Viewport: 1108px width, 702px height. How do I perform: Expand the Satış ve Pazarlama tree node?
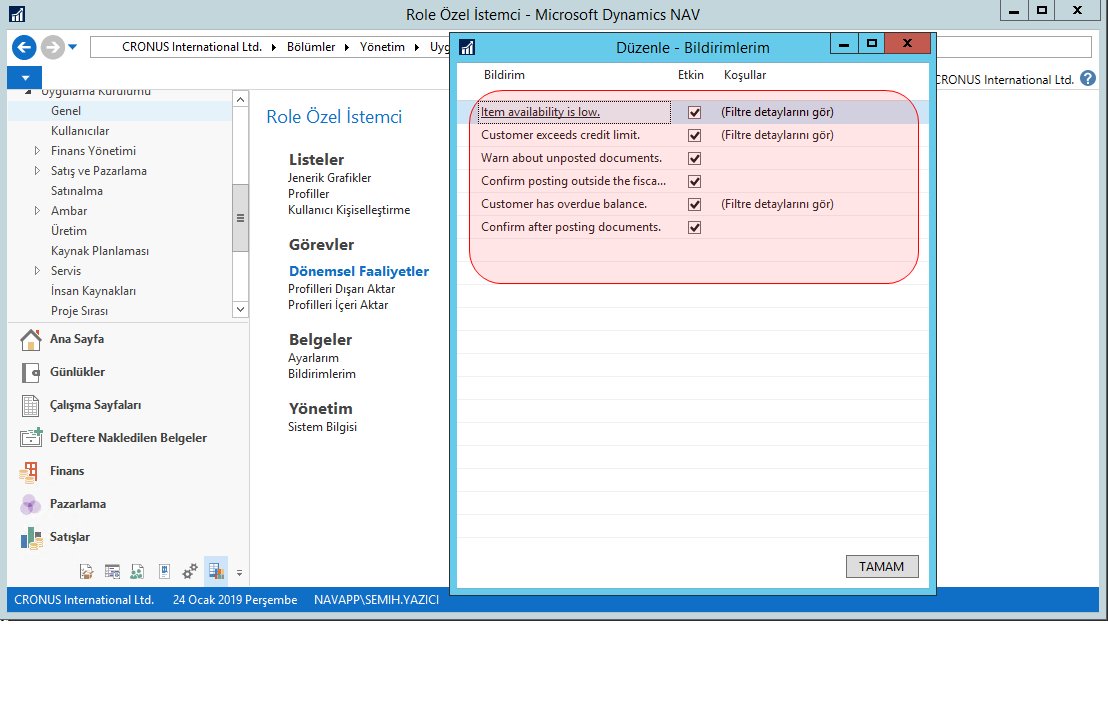[37, 170]
